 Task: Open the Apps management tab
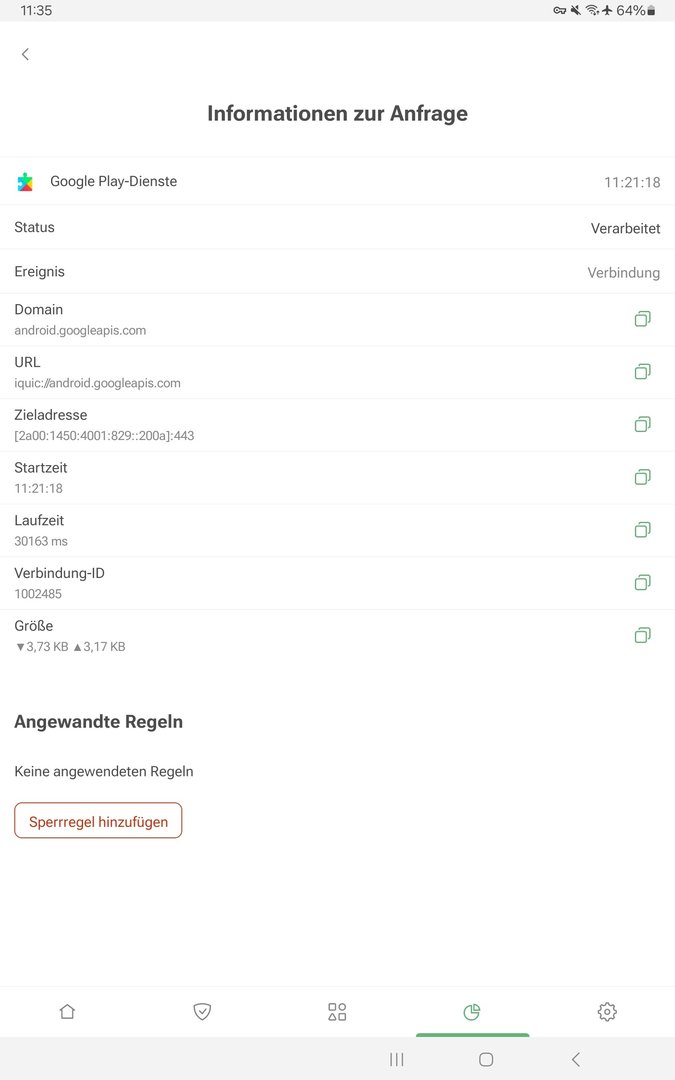tap(337, 1012)
